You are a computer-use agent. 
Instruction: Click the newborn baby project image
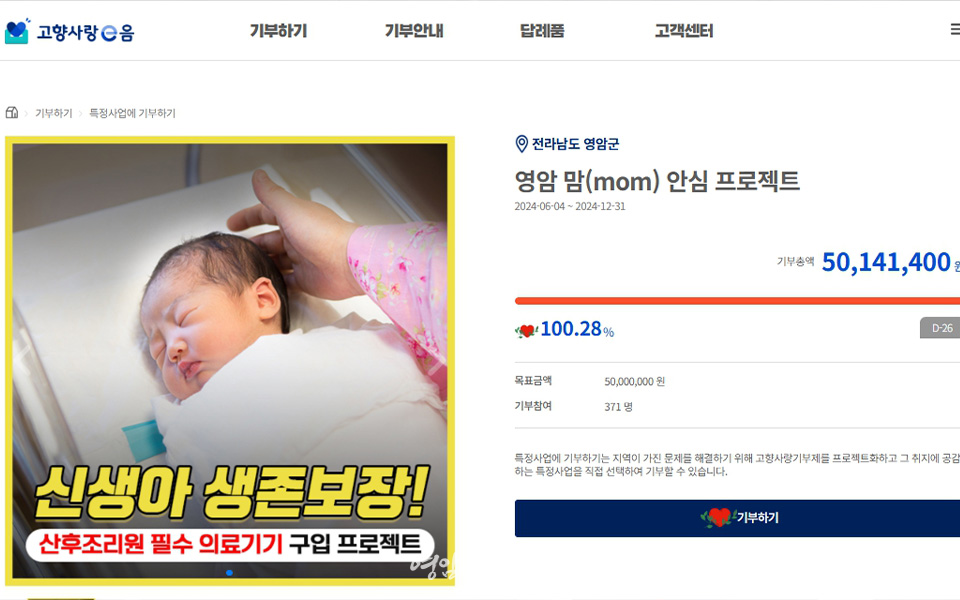pyautogui.click(x=230, y=361)
